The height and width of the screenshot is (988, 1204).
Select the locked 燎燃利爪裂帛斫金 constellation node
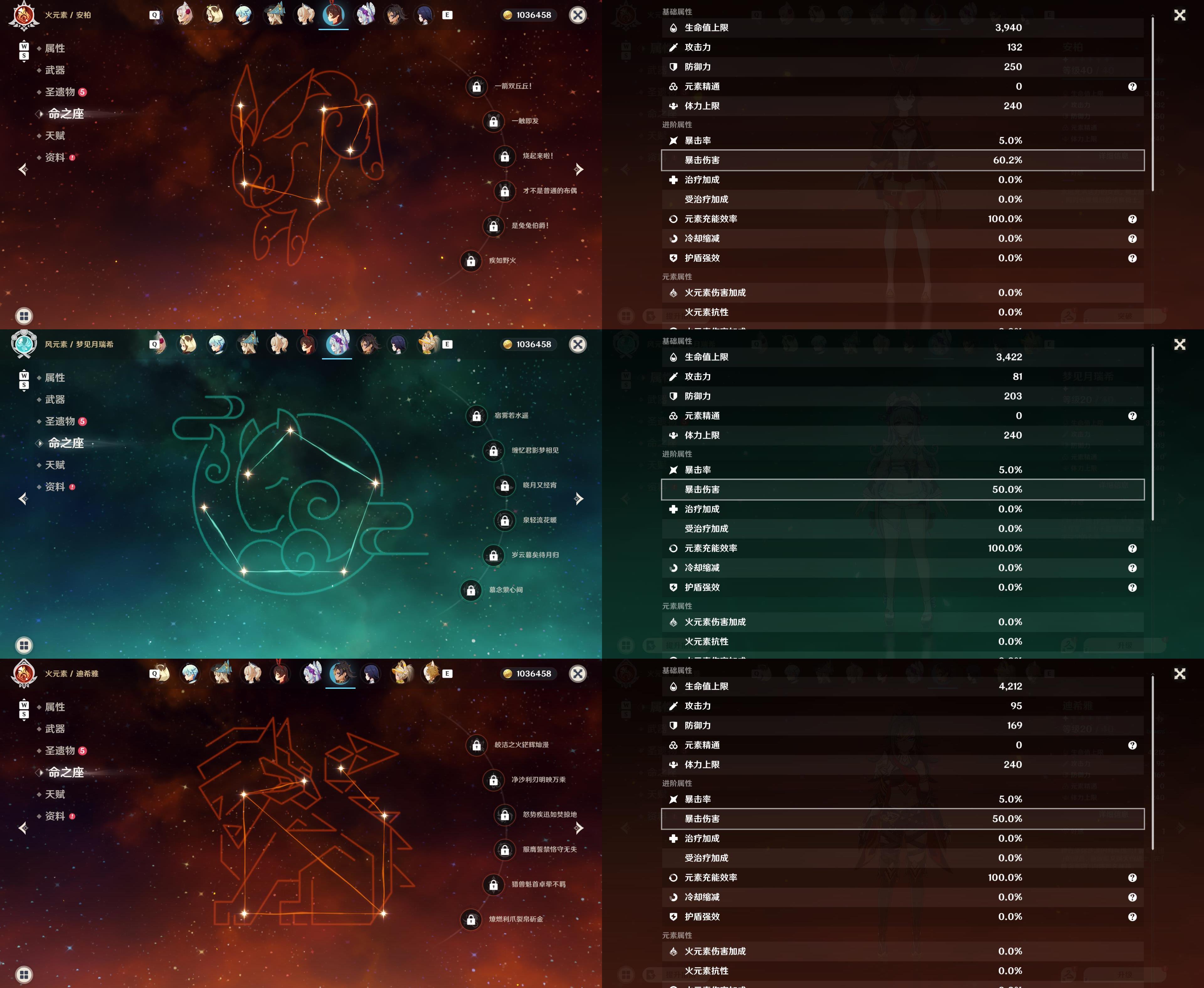click(x=471, y=919)
